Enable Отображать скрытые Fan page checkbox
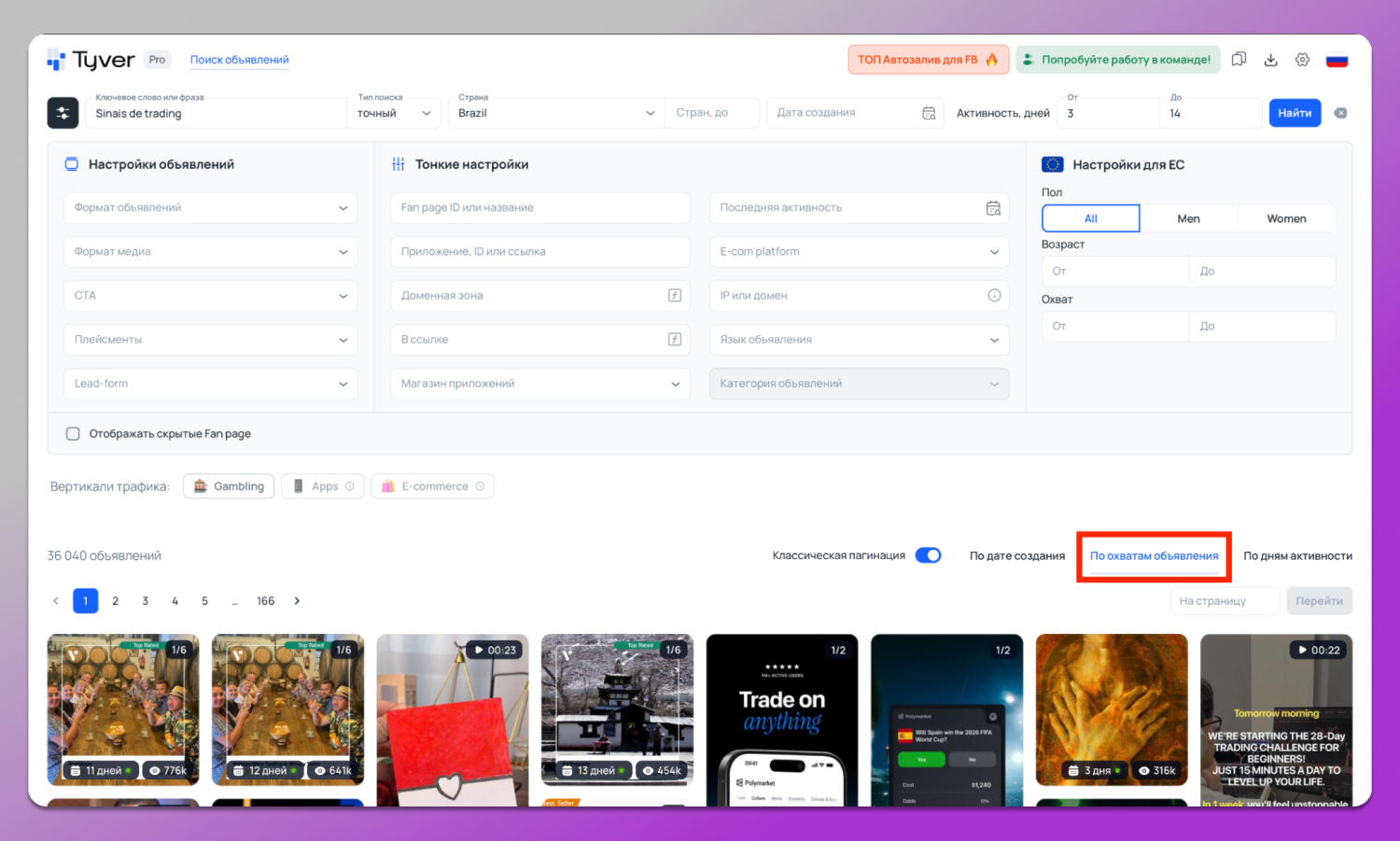The image size is (1400, 841). pyautogui.click(x=73, y=434)
